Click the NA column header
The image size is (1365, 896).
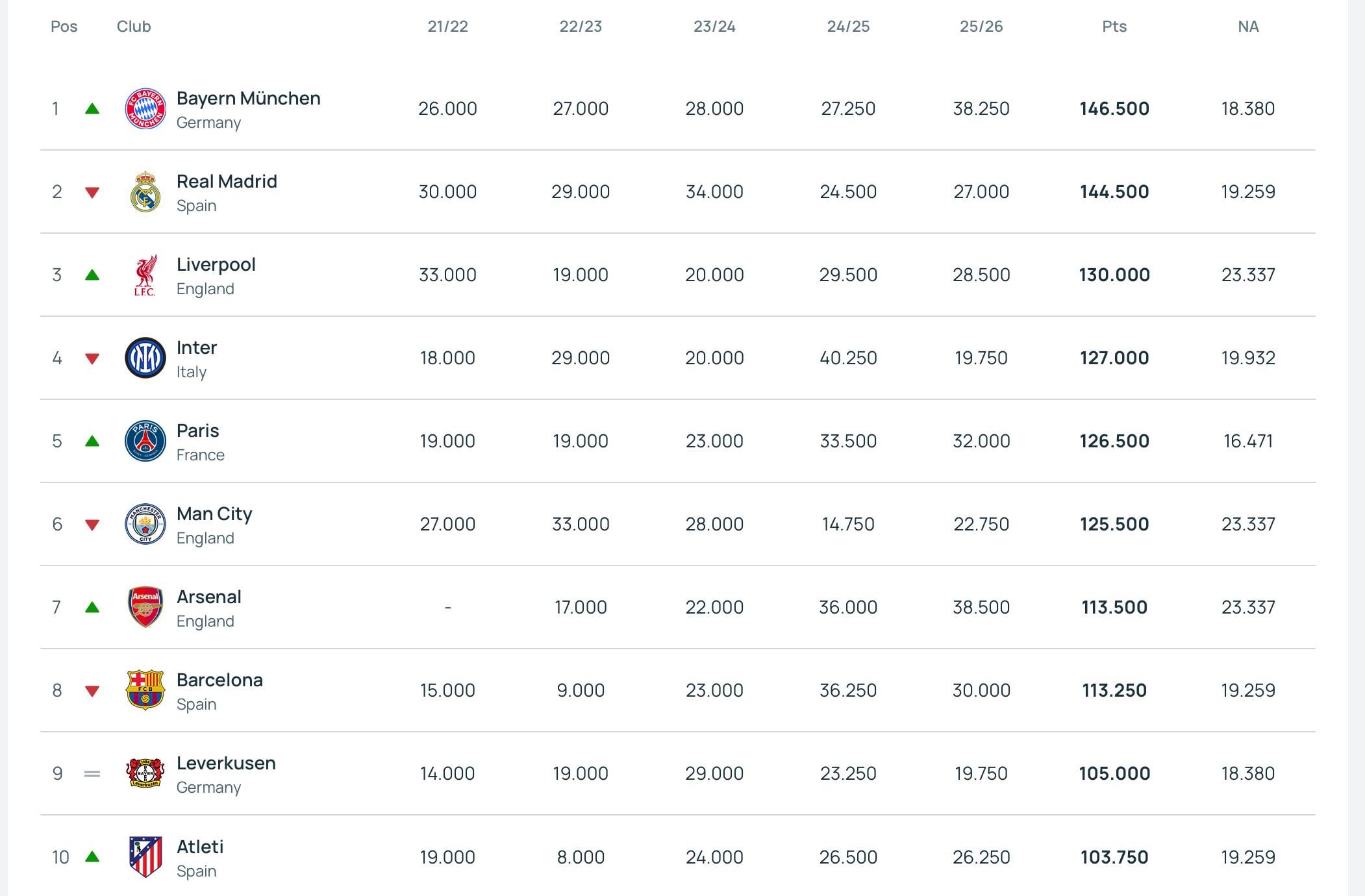tap(1248, 27)
